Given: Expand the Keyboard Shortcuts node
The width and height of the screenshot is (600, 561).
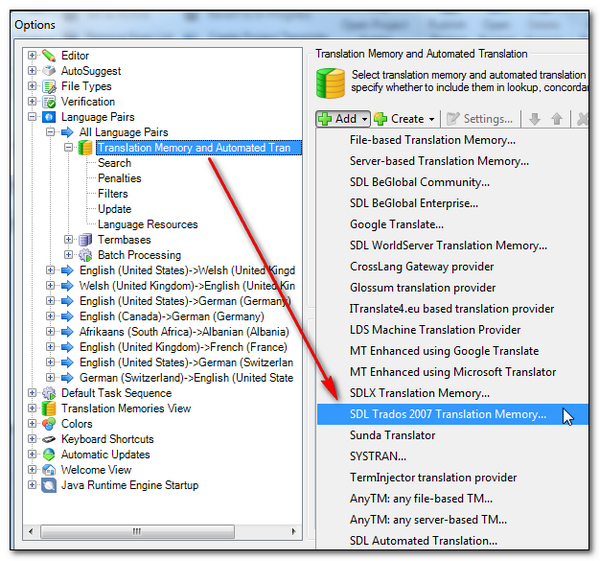Looking at the screenshot, I should (32, 439).
